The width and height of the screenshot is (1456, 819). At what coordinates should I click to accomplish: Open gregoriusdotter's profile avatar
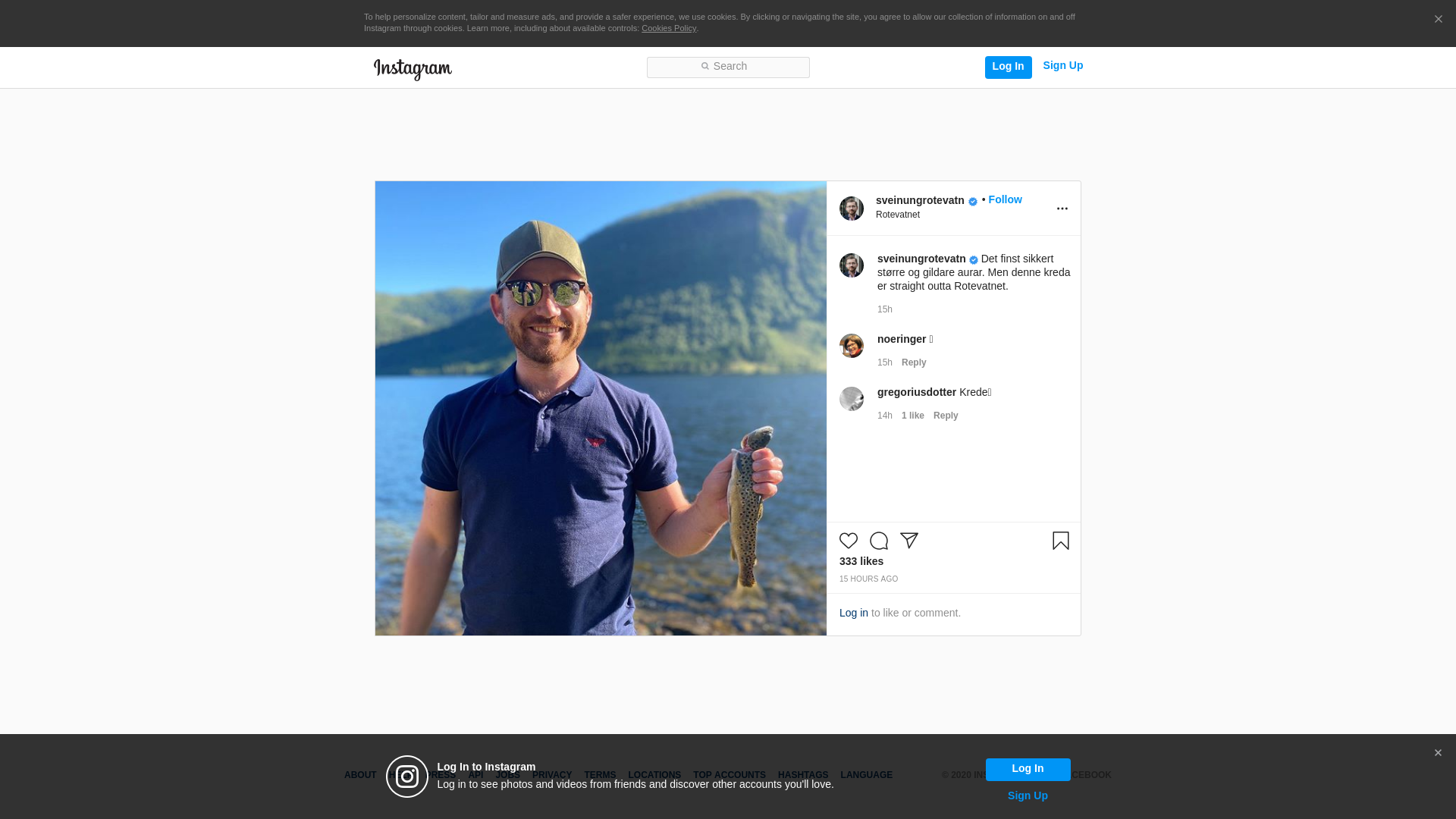click(x=851, y=399)
